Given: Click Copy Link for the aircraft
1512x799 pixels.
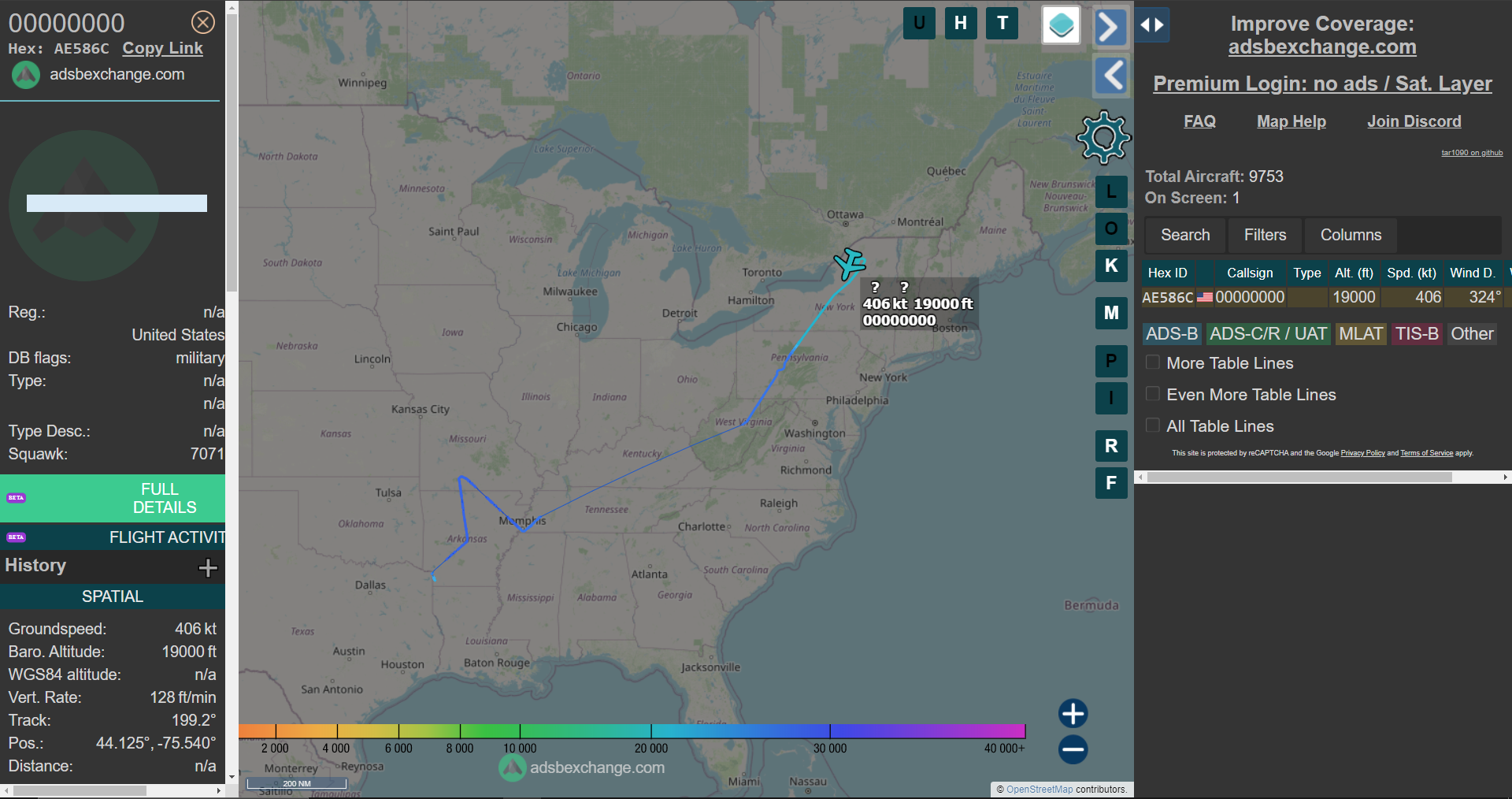Looking at the screenshot, I should (162, 48).
